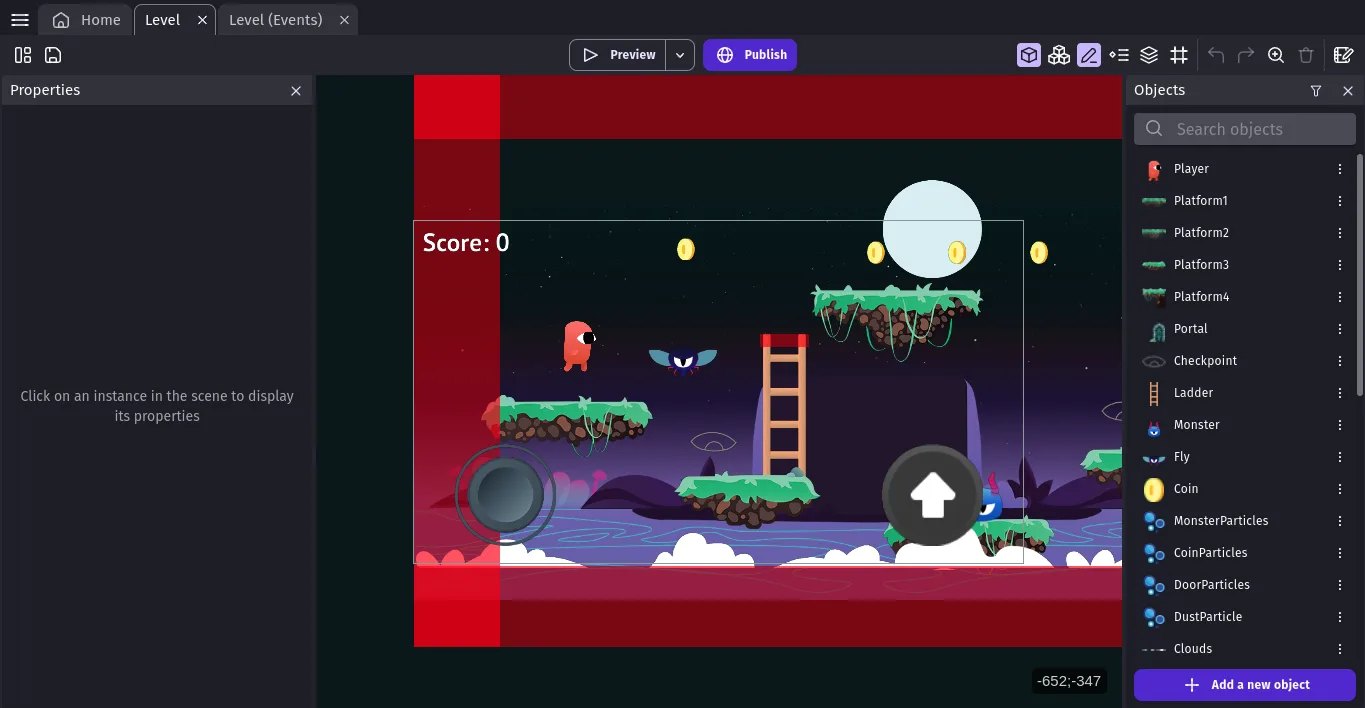Save the project with the save icon

click(x=53, y=55)
